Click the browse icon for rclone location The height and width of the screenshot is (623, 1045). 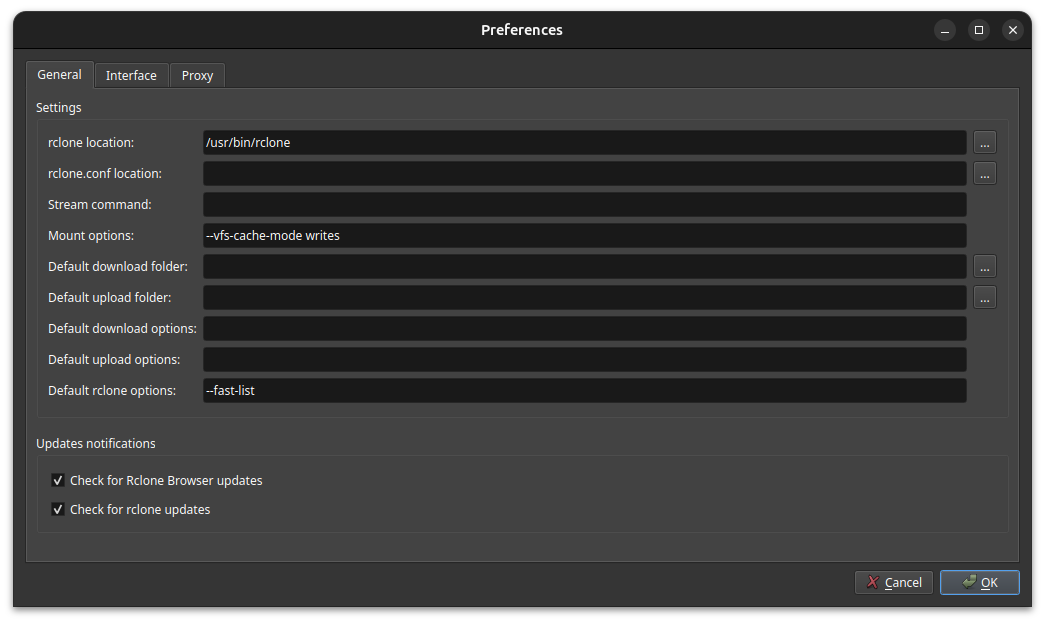(x=984, y=142)
